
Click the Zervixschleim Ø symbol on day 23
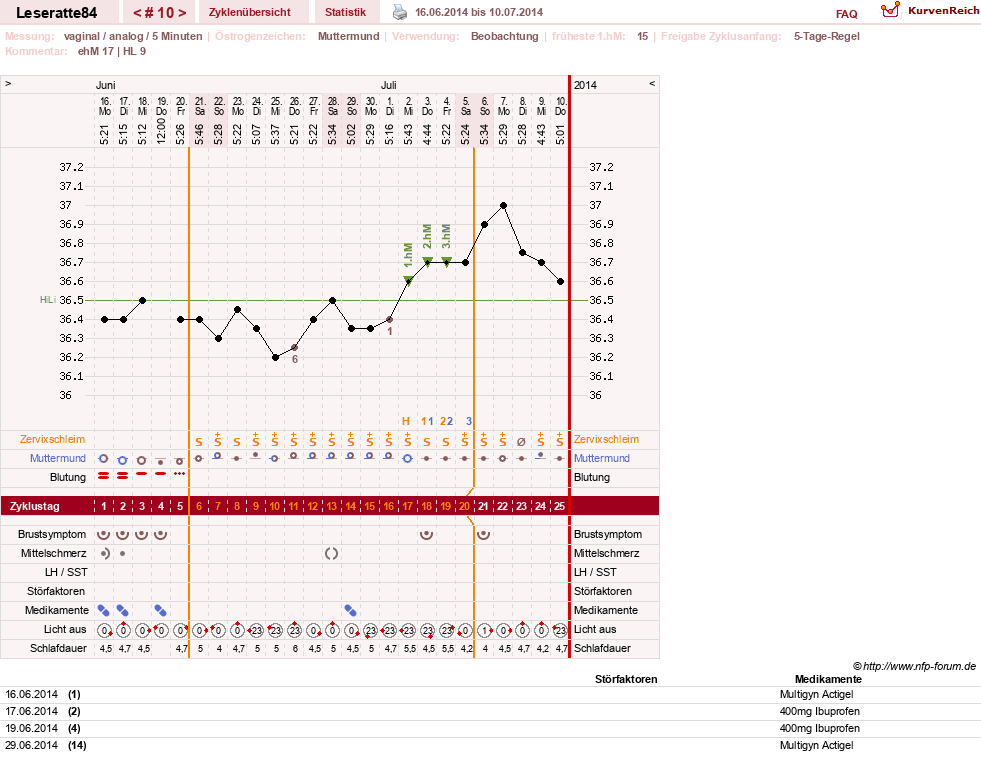521,442
